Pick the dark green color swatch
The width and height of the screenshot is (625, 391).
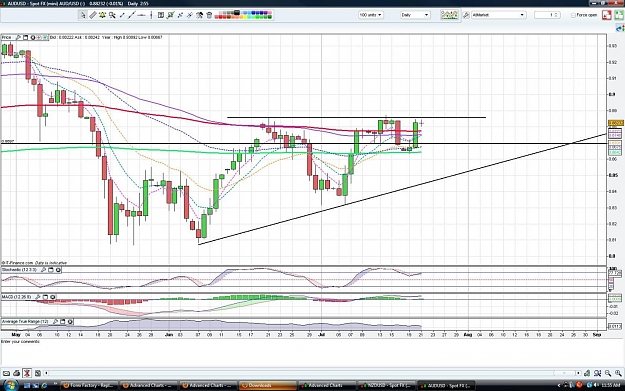coord(269,17)
